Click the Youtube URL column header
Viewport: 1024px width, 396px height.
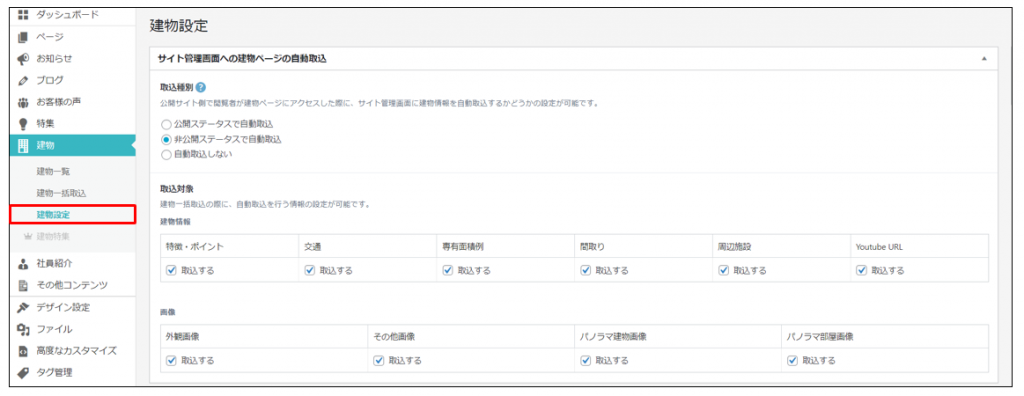click(x=880, y=247)
